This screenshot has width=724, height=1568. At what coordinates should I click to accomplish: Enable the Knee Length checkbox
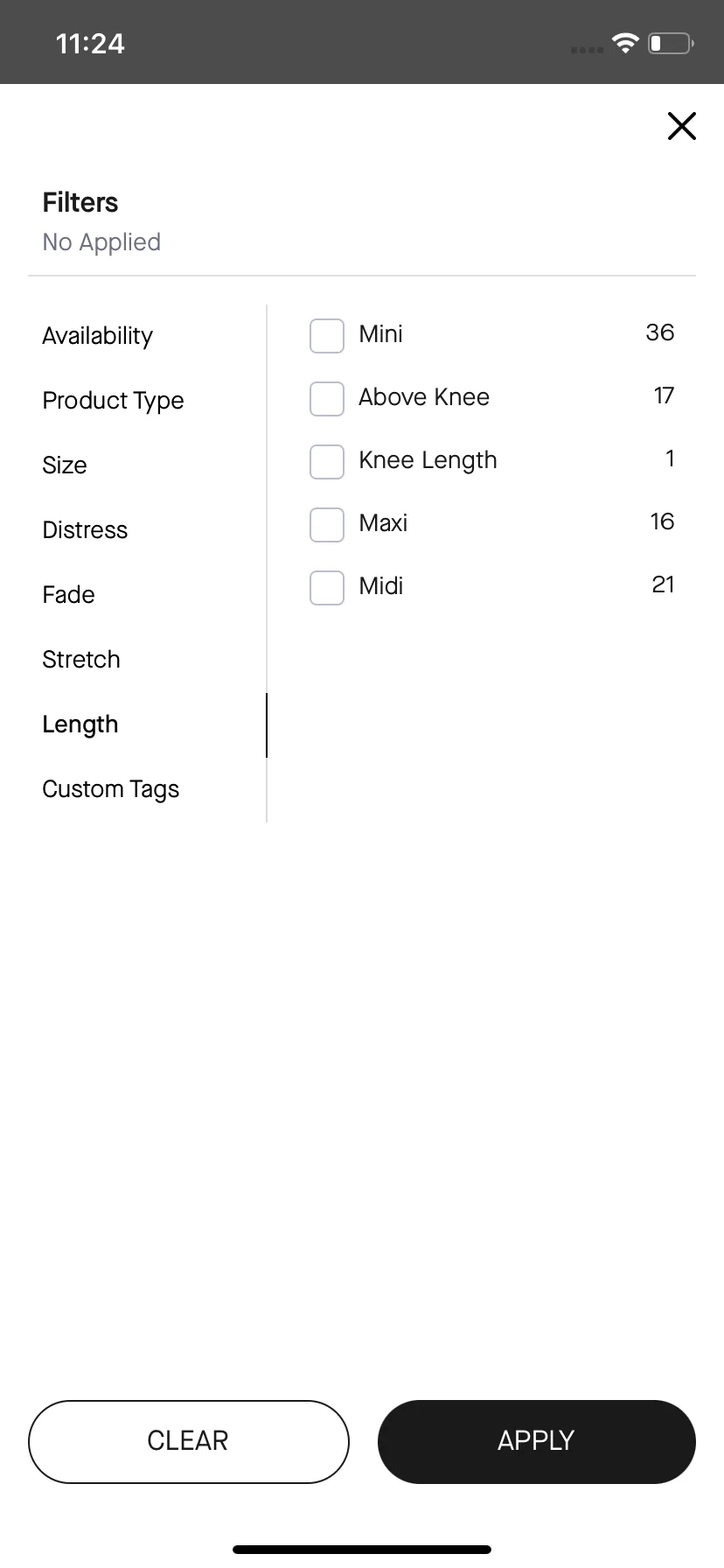pyautogui.click(x=327, y=462)
